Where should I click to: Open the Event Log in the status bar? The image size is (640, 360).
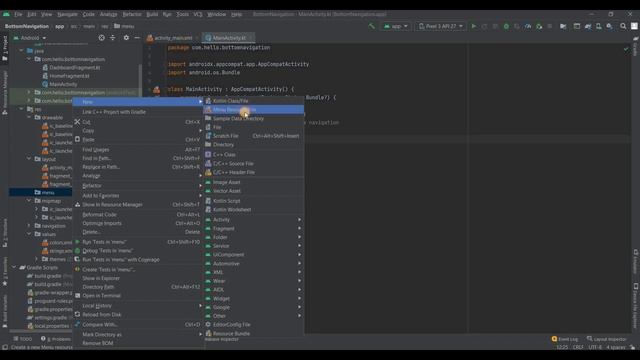[565, 339]
